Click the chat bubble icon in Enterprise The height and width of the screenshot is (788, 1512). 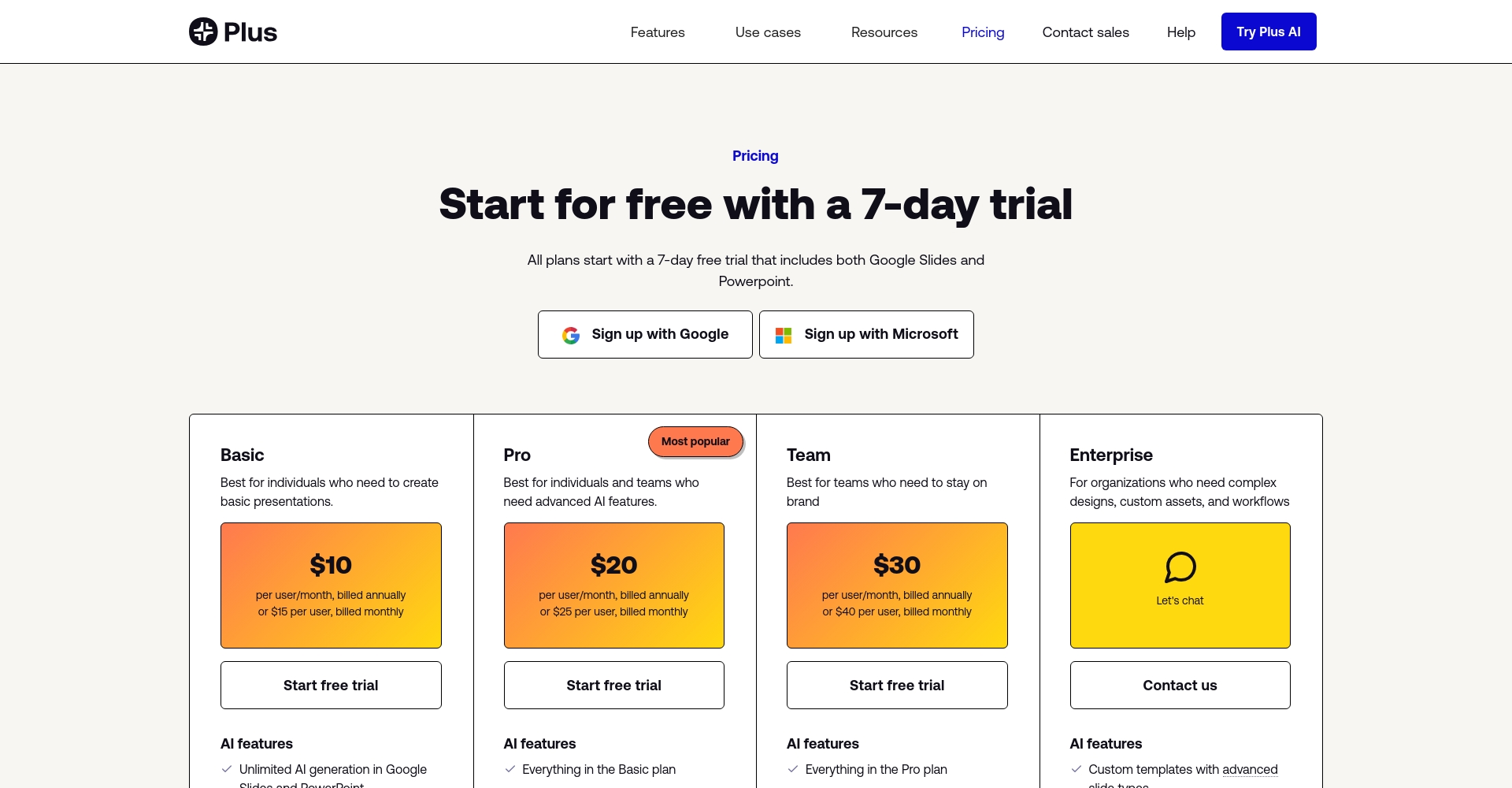[x=1180, y=567]
